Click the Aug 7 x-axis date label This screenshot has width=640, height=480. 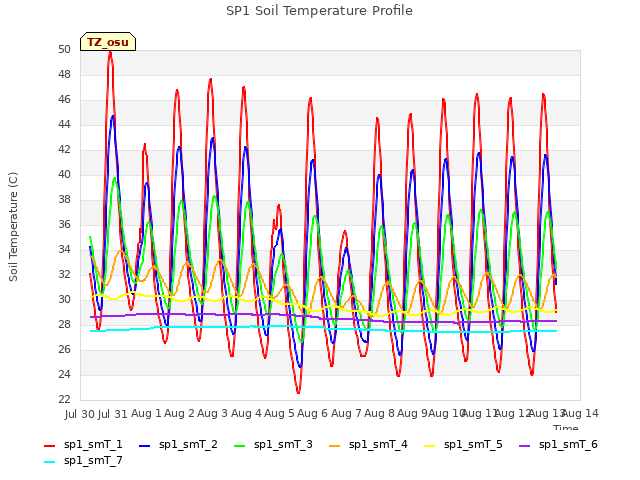(x=346, y=413)
